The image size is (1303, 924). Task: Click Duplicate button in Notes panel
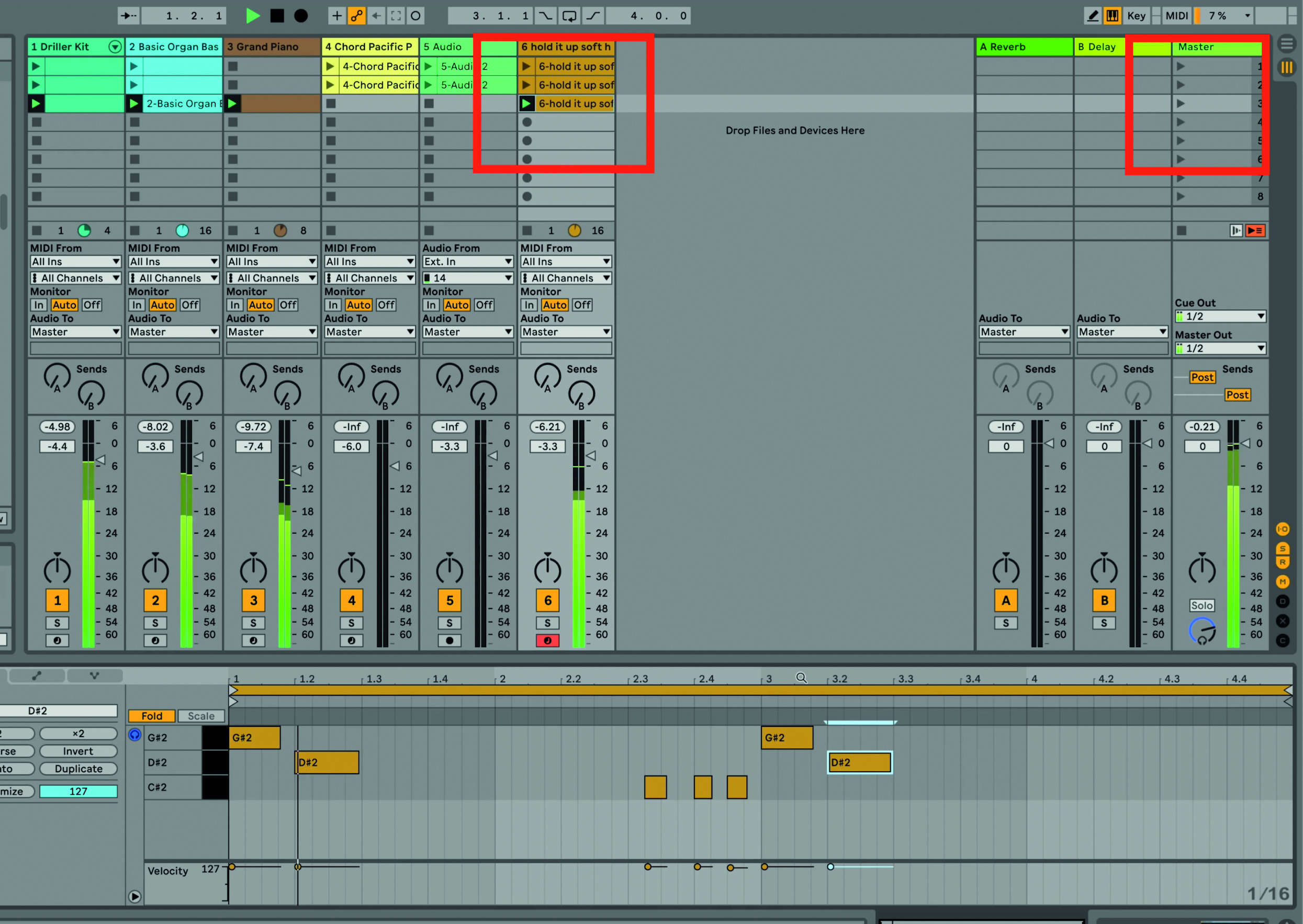78,769
